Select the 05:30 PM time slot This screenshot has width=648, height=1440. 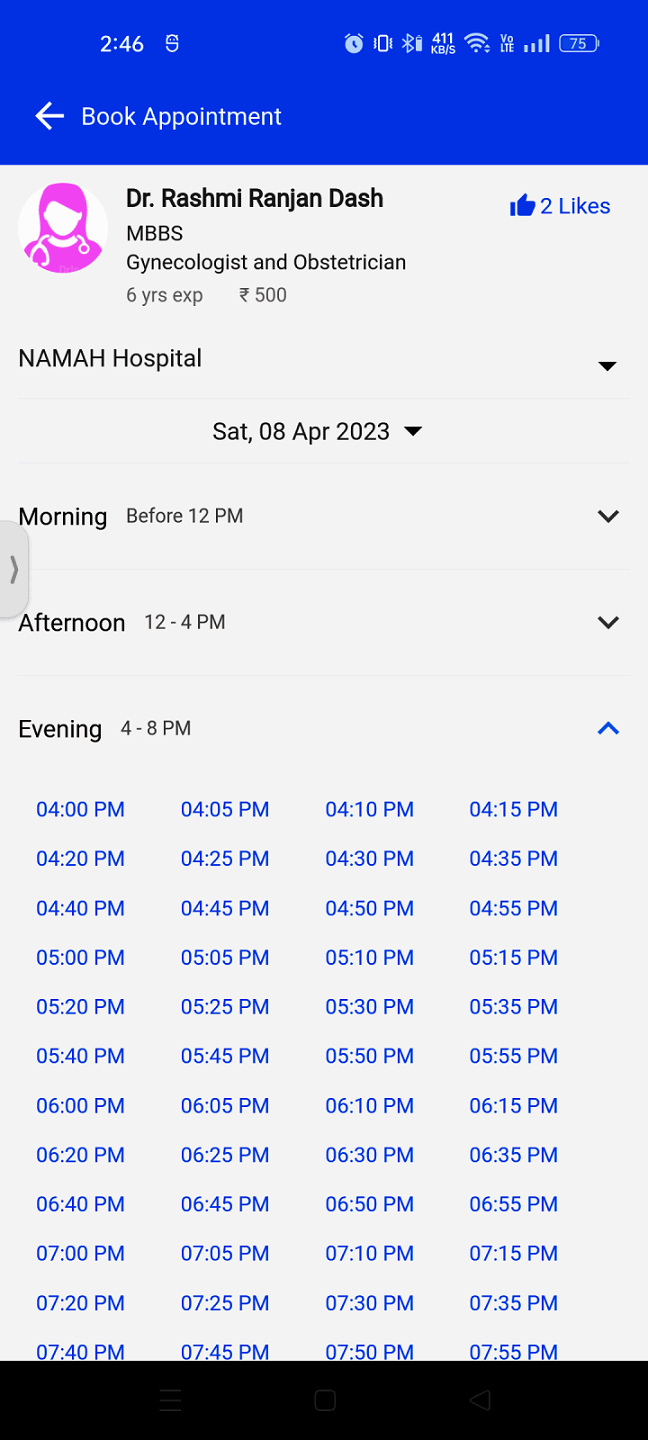[369, 1007]
